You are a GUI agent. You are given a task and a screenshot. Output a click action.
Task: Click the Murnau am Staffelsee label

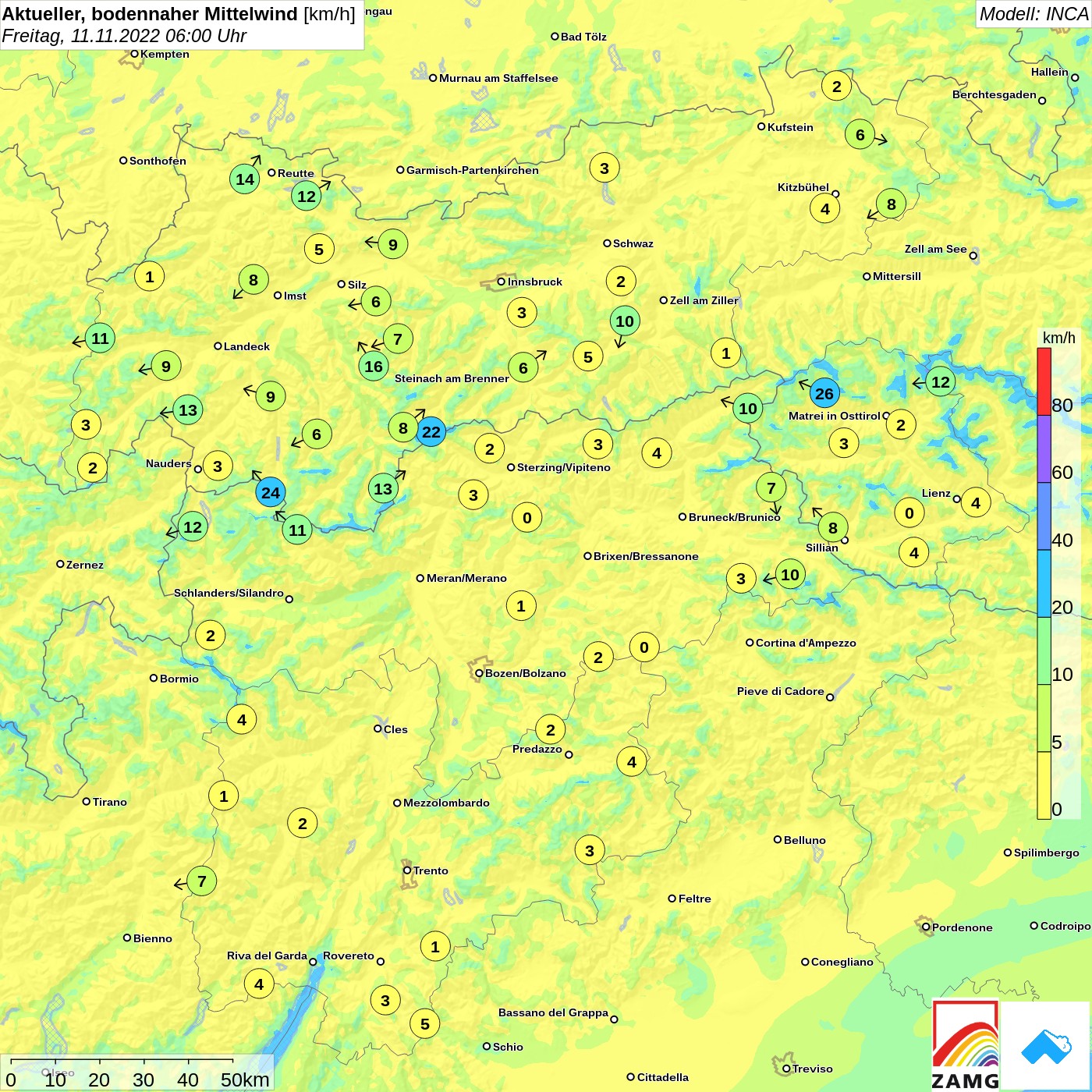(498, 78)
